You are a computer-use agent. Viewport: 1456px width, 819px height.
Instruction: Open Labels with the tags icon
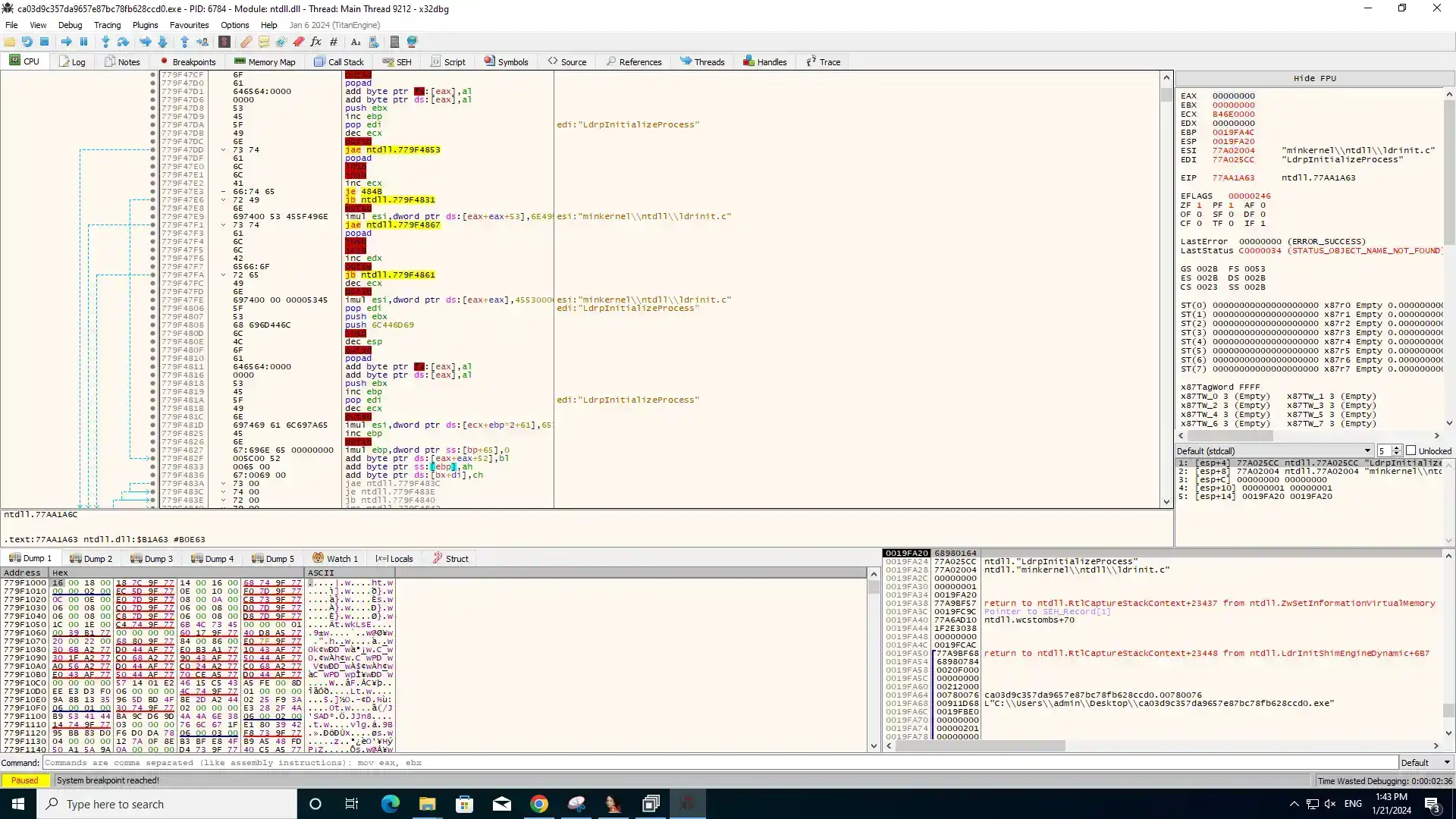(281, 42)
